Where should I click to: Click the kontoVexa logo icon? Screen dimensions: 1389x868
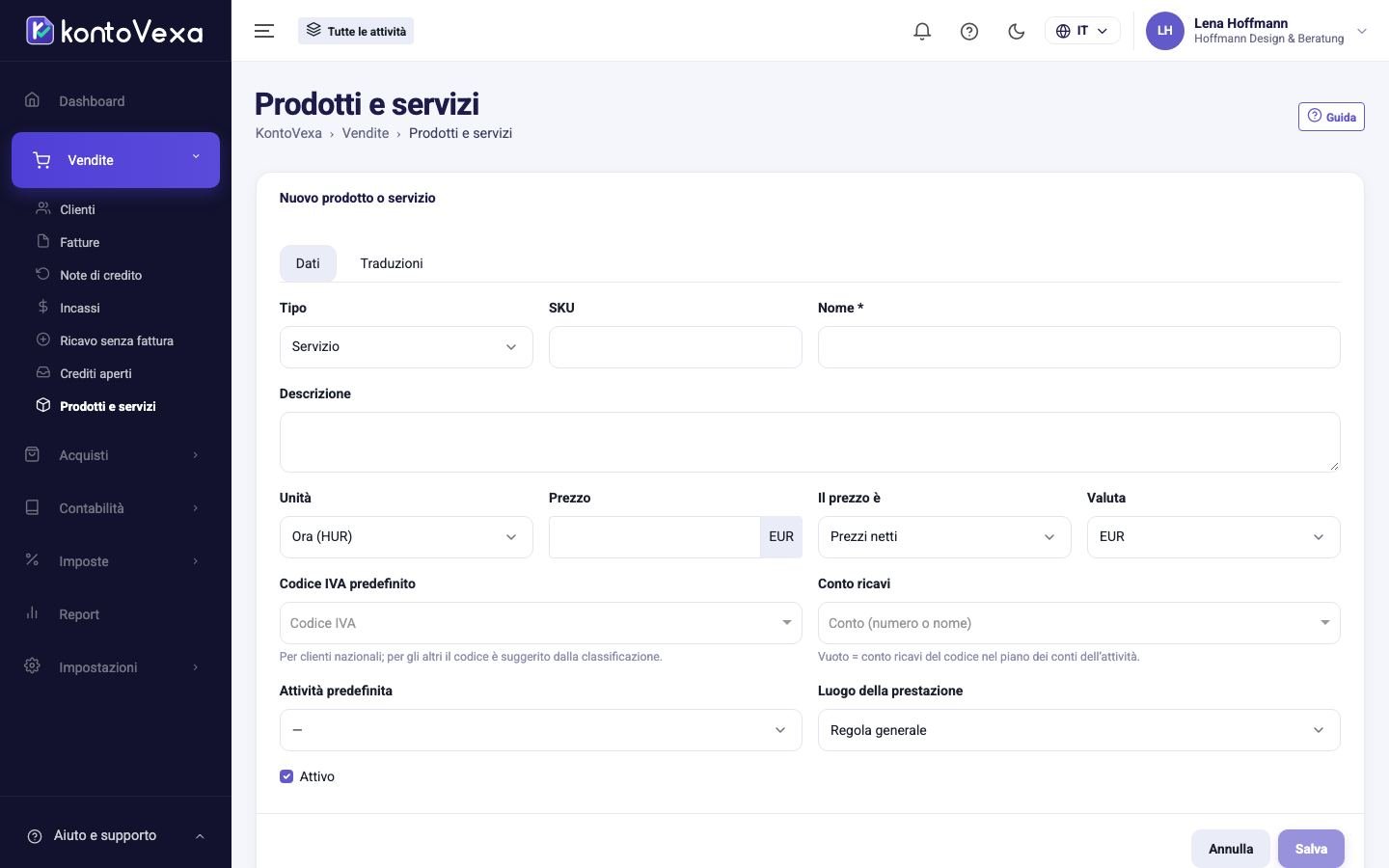[40, 31]
